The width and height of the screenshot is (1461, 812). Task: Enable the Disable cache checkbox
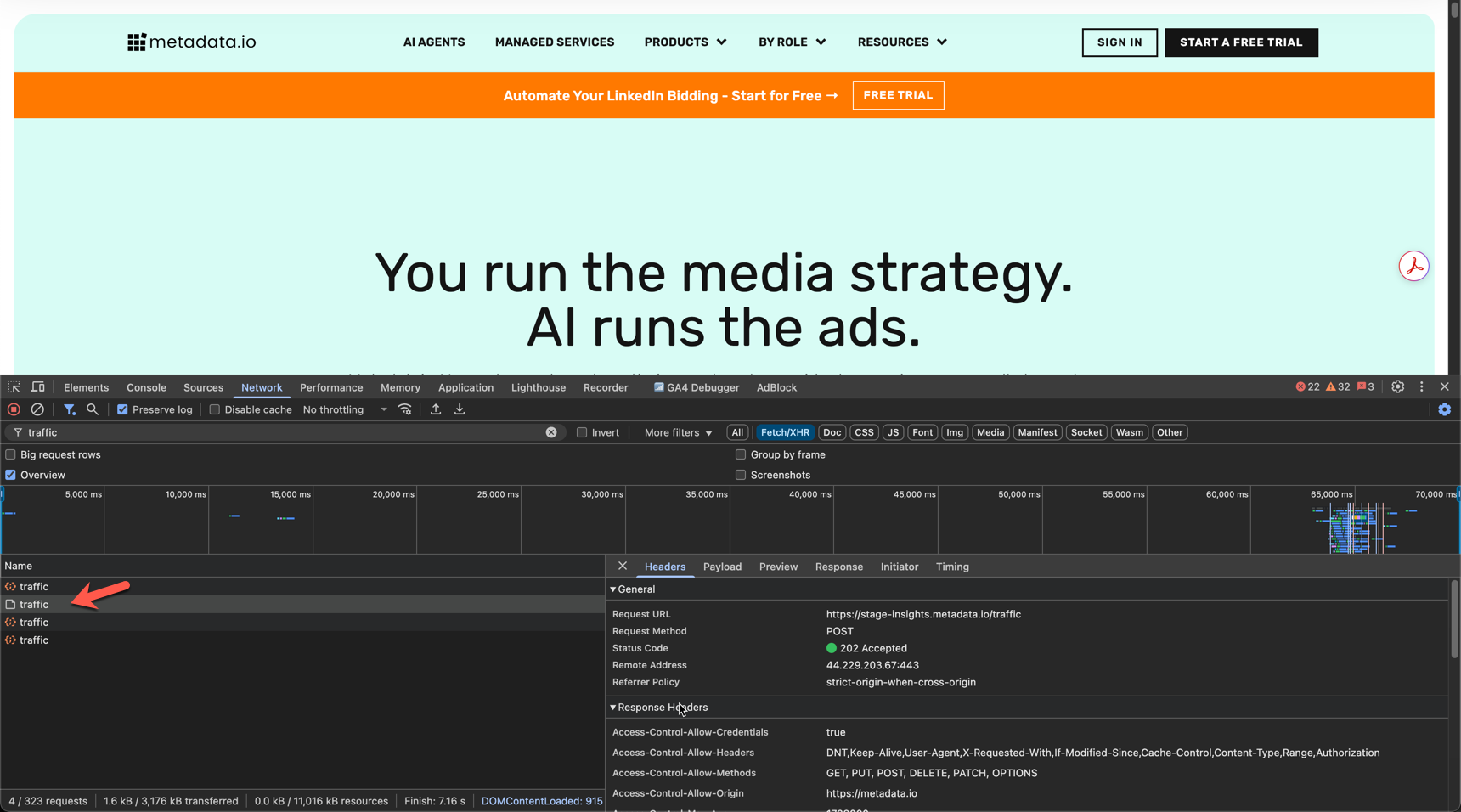point(215,409)
